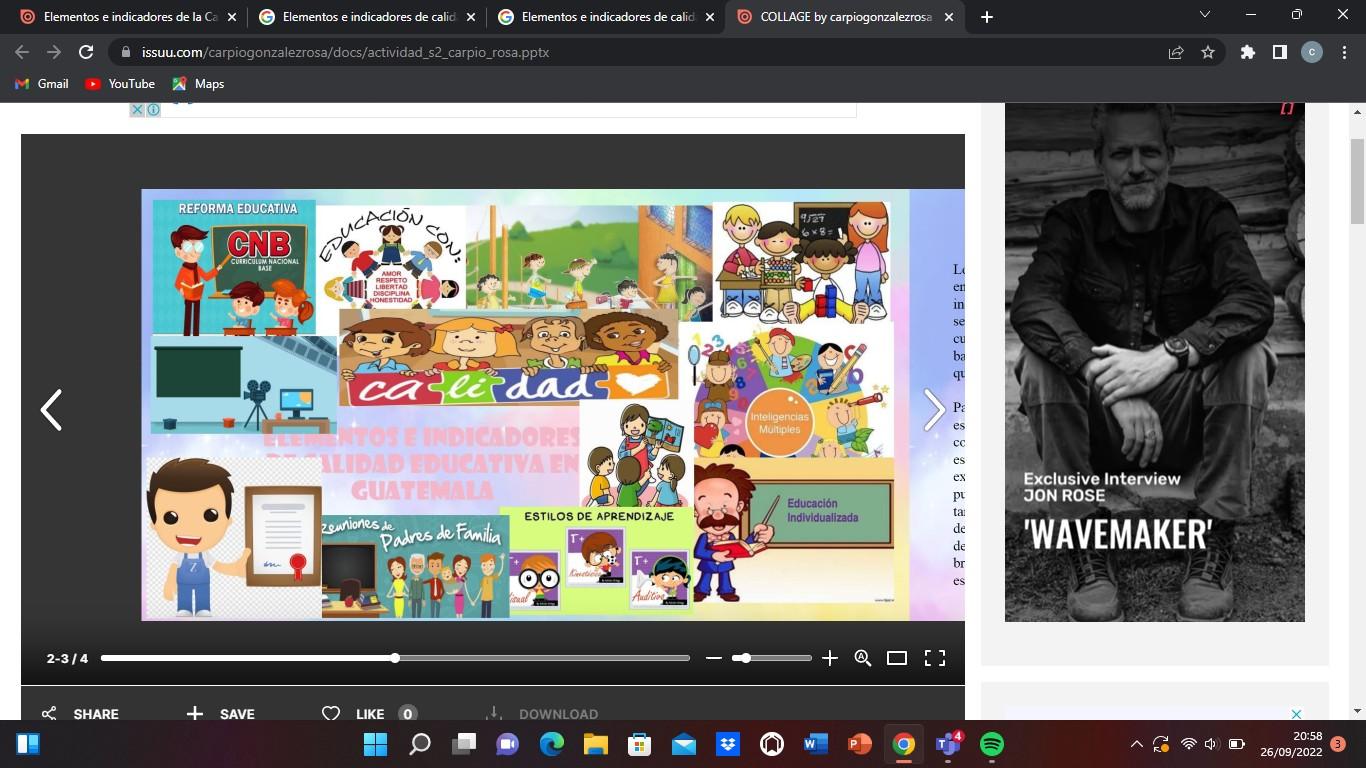
Task: Open Chrome profile avatar
Action: (1311, 53)
